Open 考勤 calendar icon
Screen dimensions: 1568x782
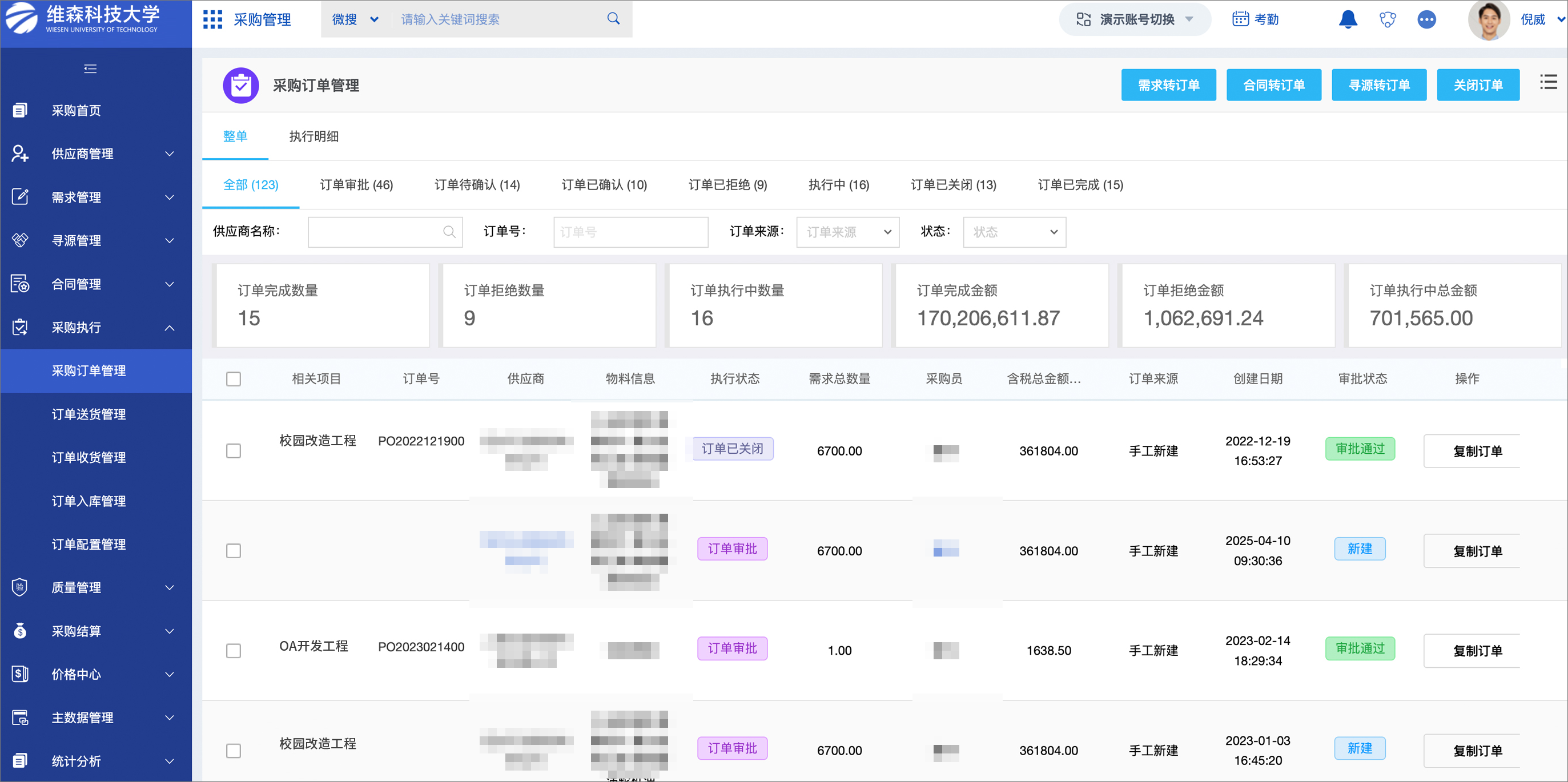tap(1240, 19)
